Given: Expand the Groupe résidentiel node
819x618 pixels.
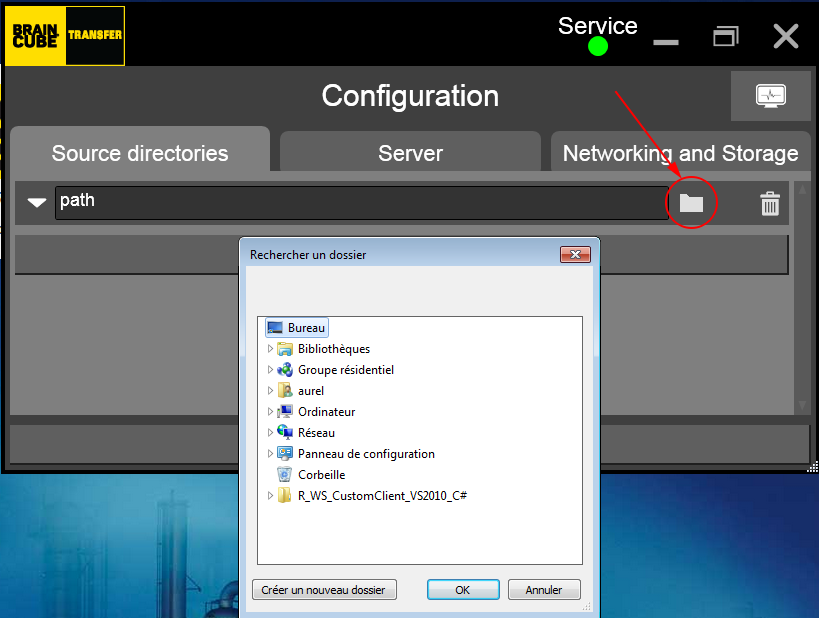Looking at the screenshot, I should point(269,369).
